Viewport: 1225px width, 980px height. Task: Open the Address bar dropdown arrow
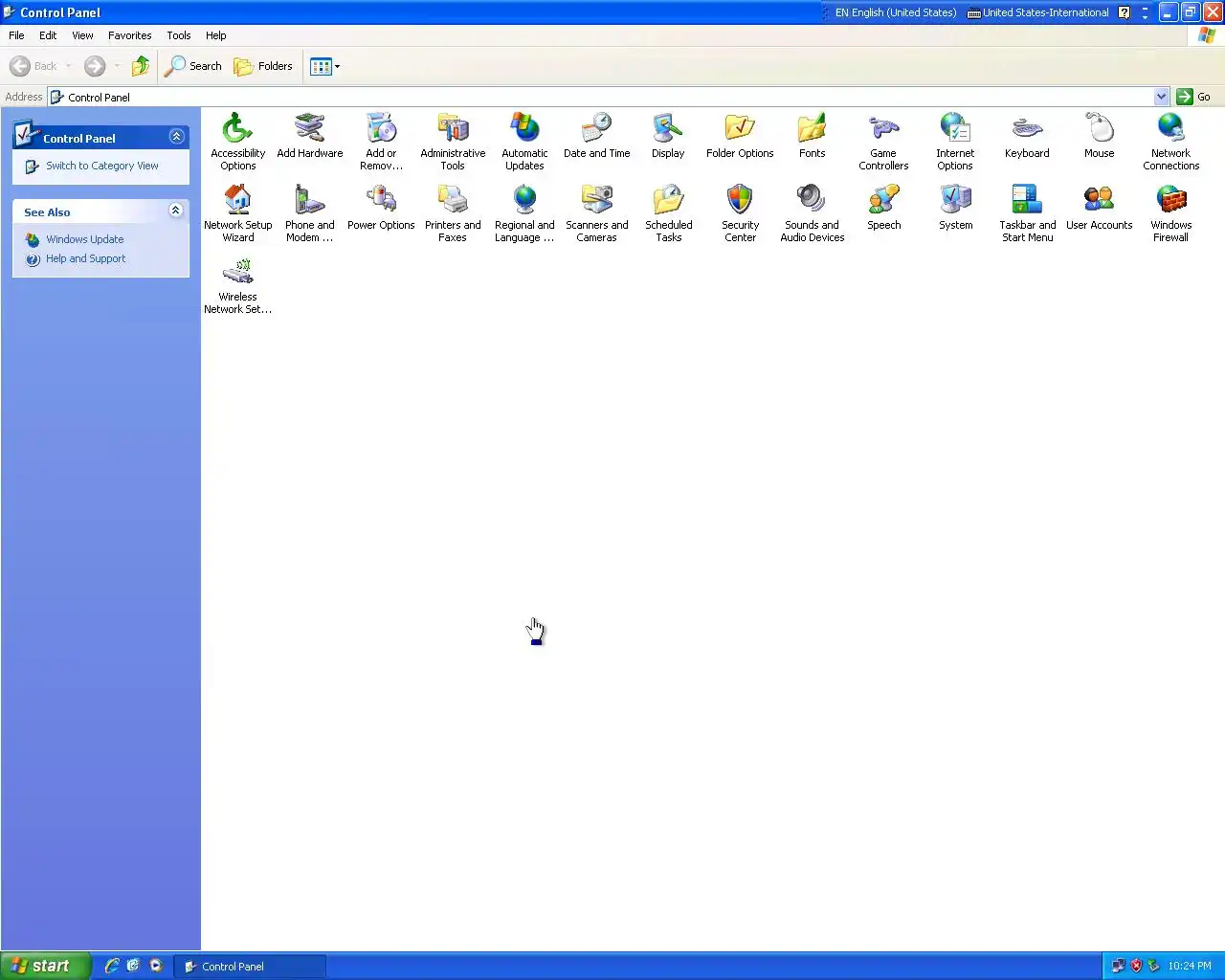pos(1161,97)
